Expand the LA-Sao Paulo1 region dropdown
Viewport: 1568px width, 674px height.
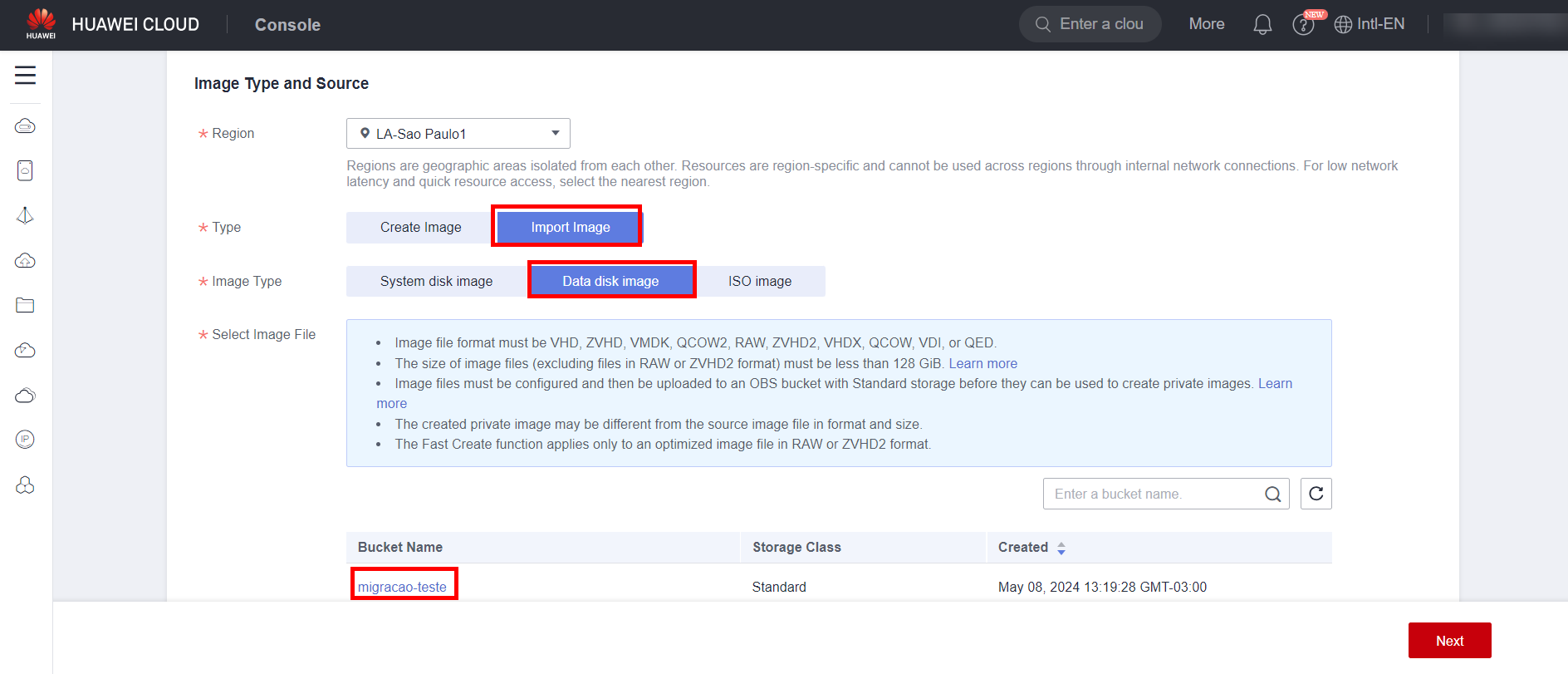[458, 134]
